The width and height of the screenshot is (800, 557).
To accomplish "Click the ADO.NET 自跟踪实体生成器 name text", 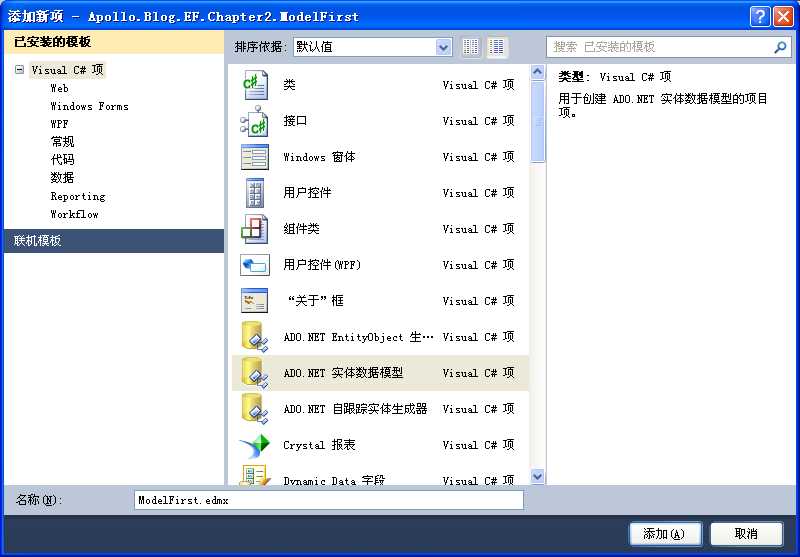I will point(355,409).
